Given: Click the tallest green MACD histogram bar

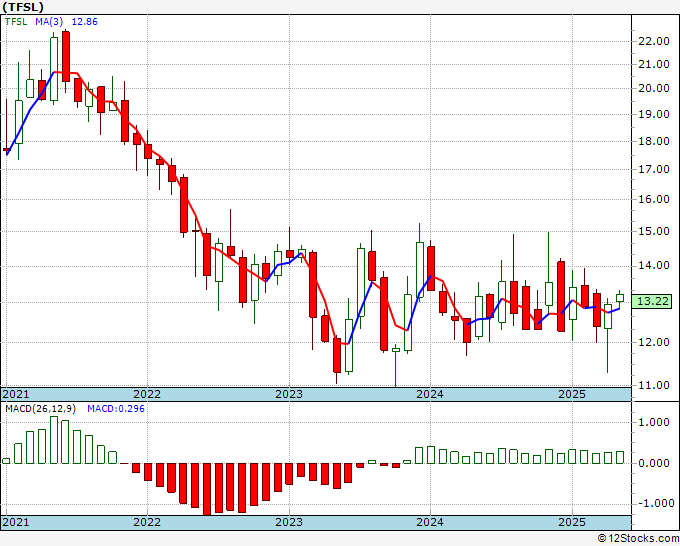Looking at the screenshot, I should [54, 440].
